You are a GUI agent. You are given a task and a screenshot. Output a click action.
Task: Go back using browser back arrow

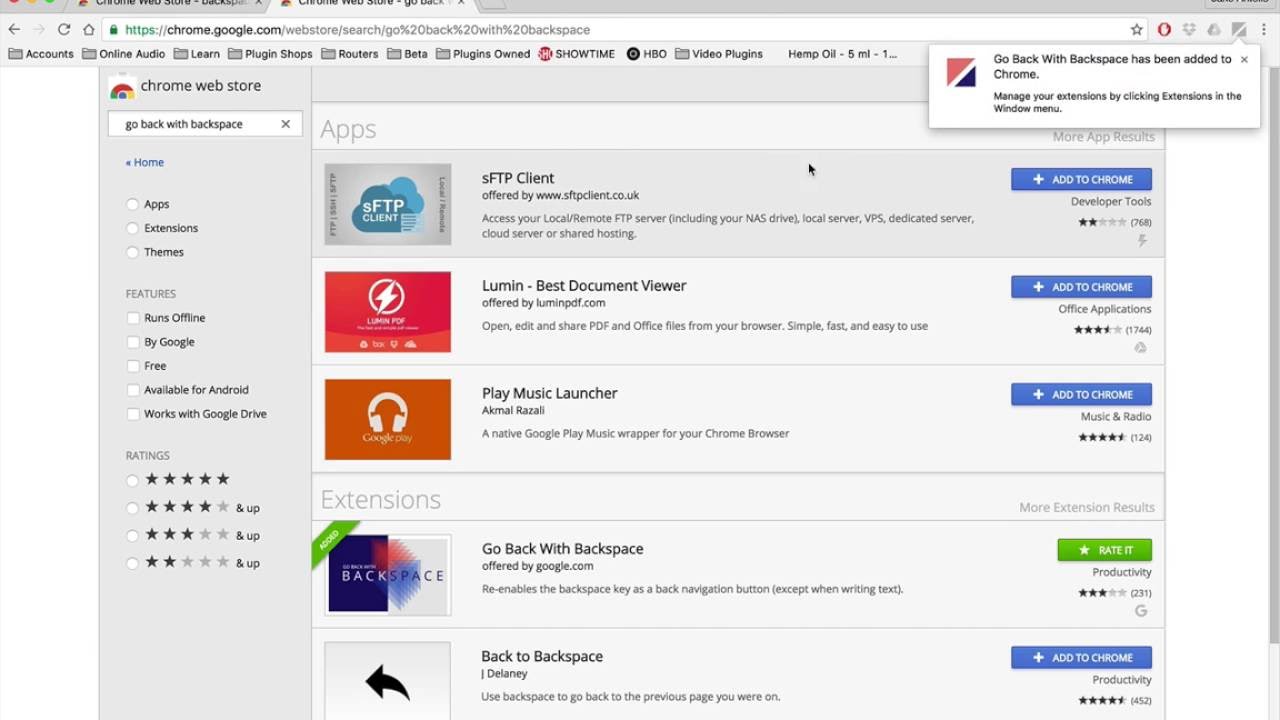coord(14,30)
